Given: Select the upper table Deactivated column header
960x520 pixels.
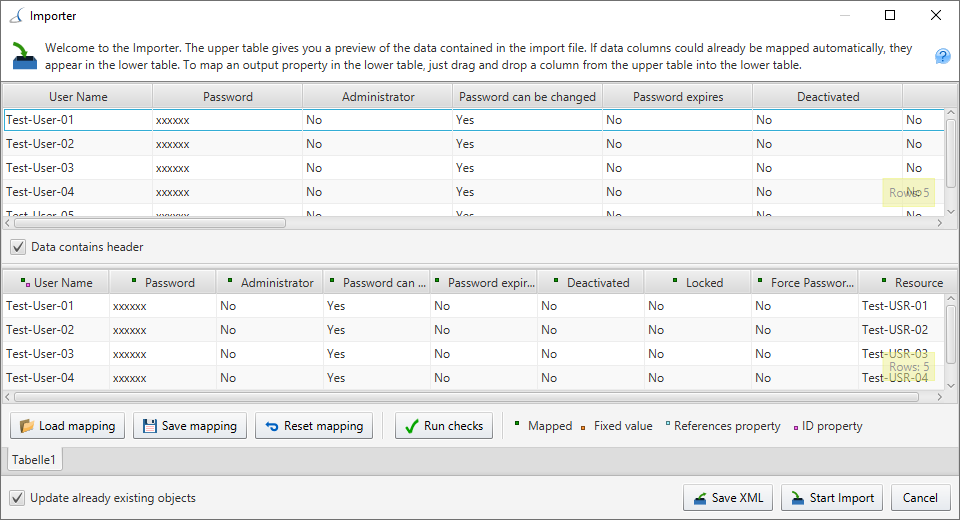Looking at the screenshot, I should coord(828,97).
